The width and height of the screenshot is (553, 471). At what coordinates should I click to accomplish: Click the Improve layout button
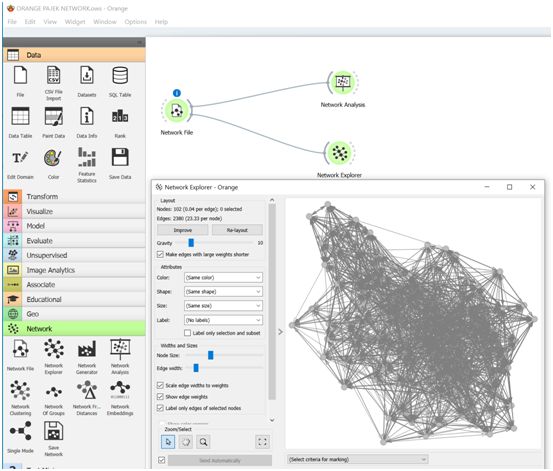pos(183,230)
